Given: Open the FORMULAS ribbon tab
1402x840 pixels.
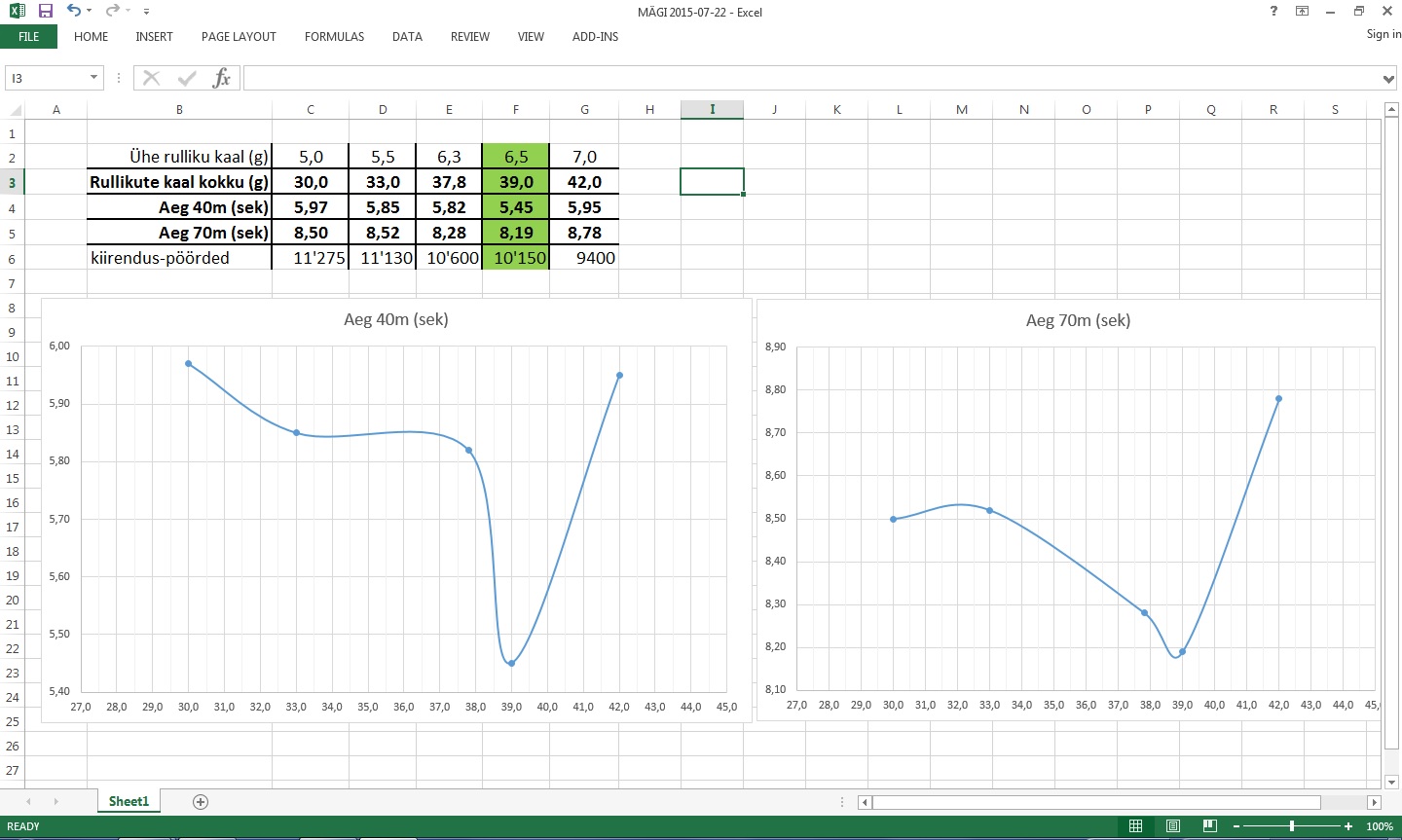Looking at the screenshot, I should [x=334, y=37].
